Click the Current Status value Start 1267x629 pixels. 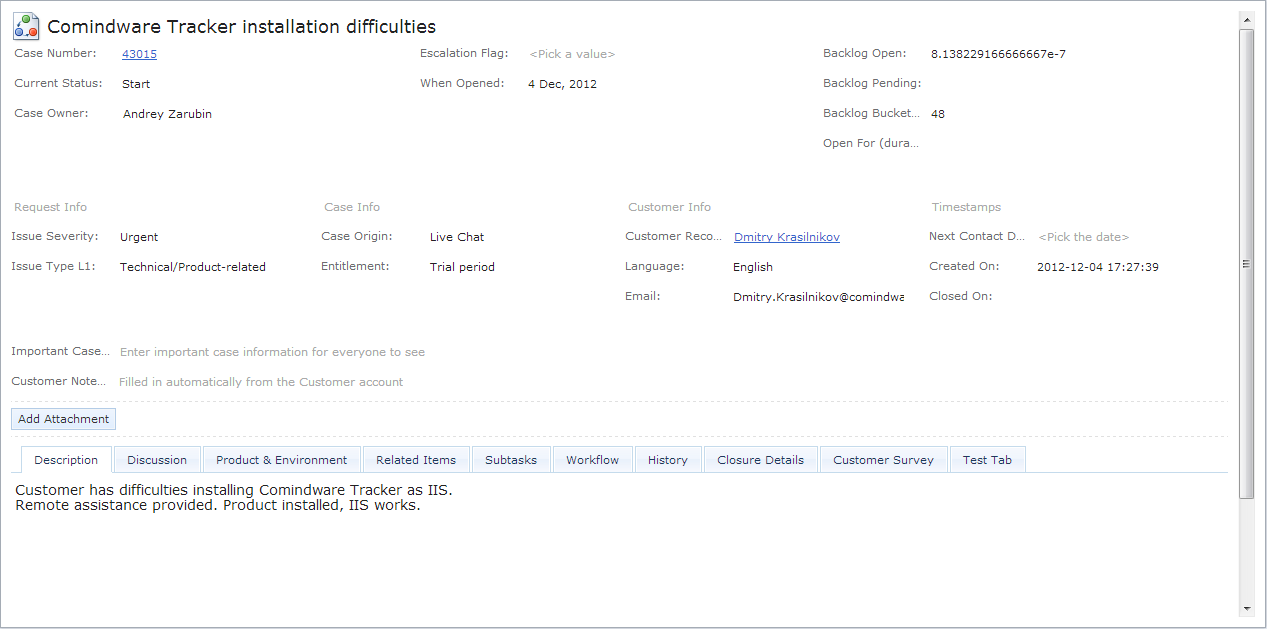tap(136, 84)
